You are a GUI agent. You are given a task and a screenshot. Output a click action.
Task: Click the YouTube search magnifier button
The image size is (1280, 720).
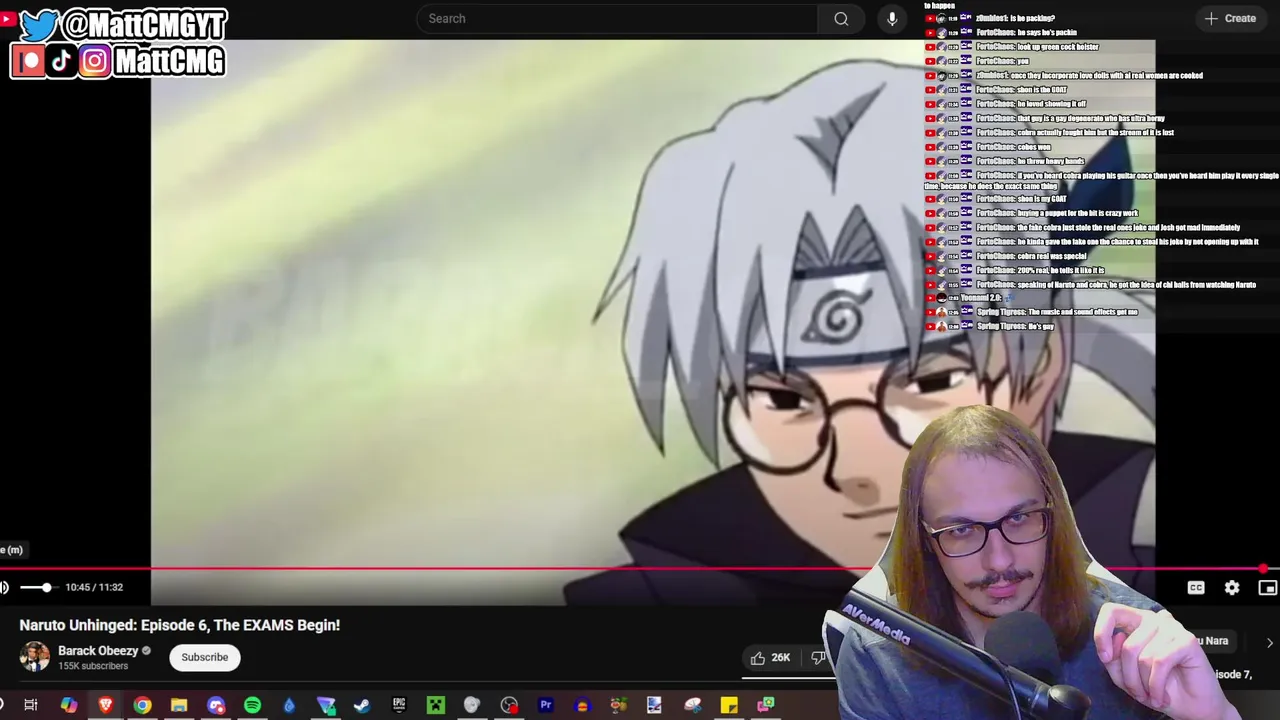tap(841, 18)
